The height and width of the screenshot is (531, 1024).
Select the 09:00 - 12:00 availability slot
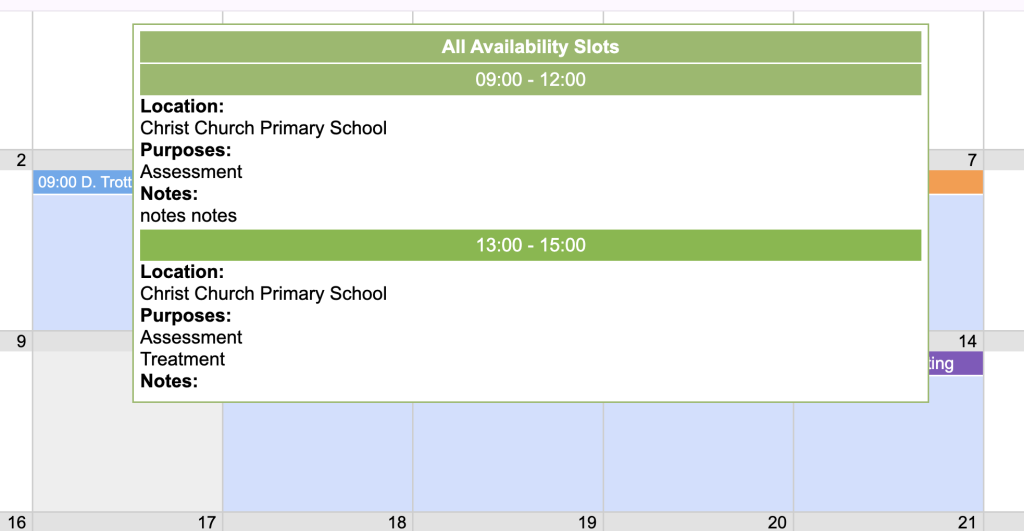(530, 80)
